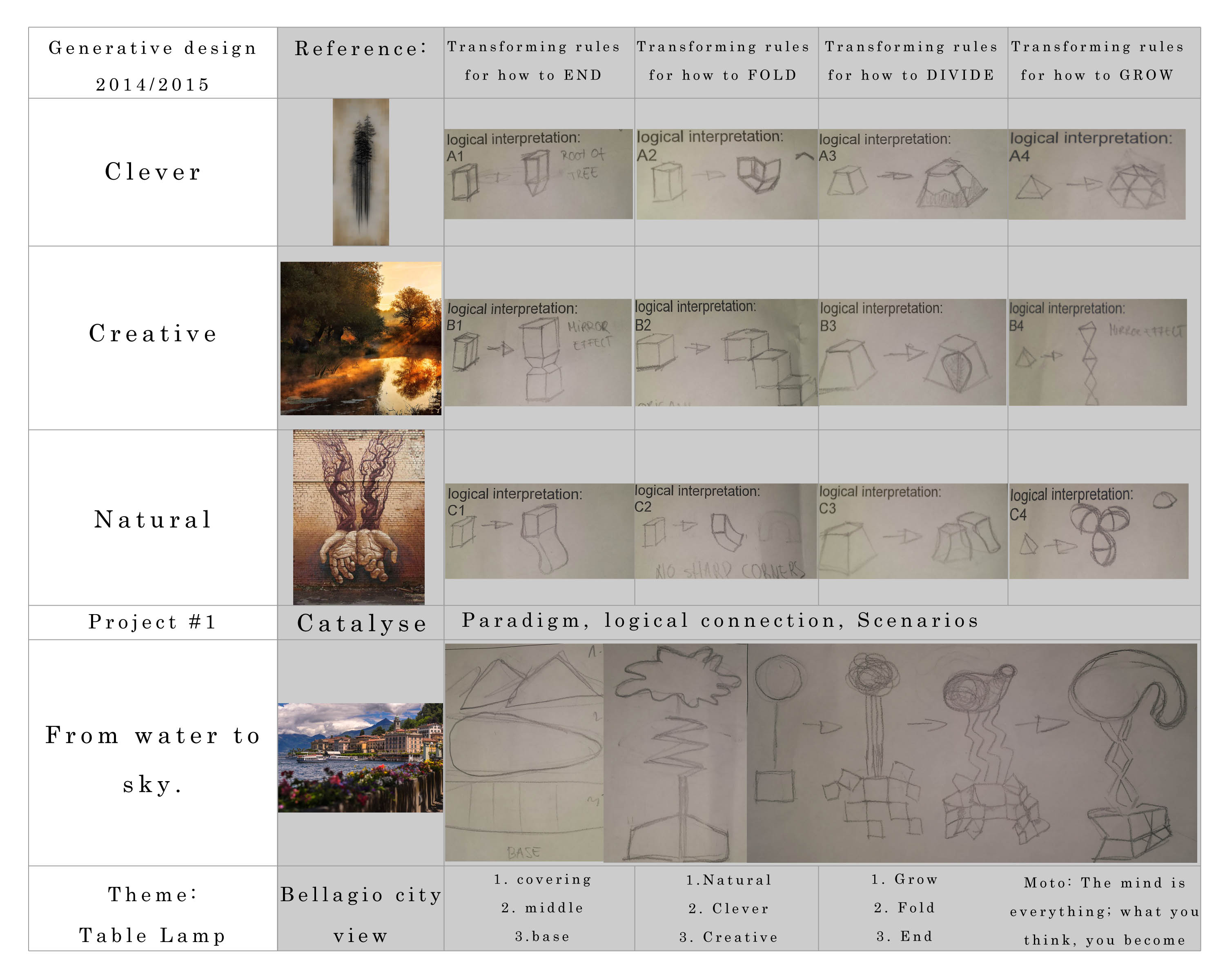Image resolution: width=1225 pixels, height=980 pixels.
Task: Click the A1 root of tree sketch
Action: click(x=538, y=174)
